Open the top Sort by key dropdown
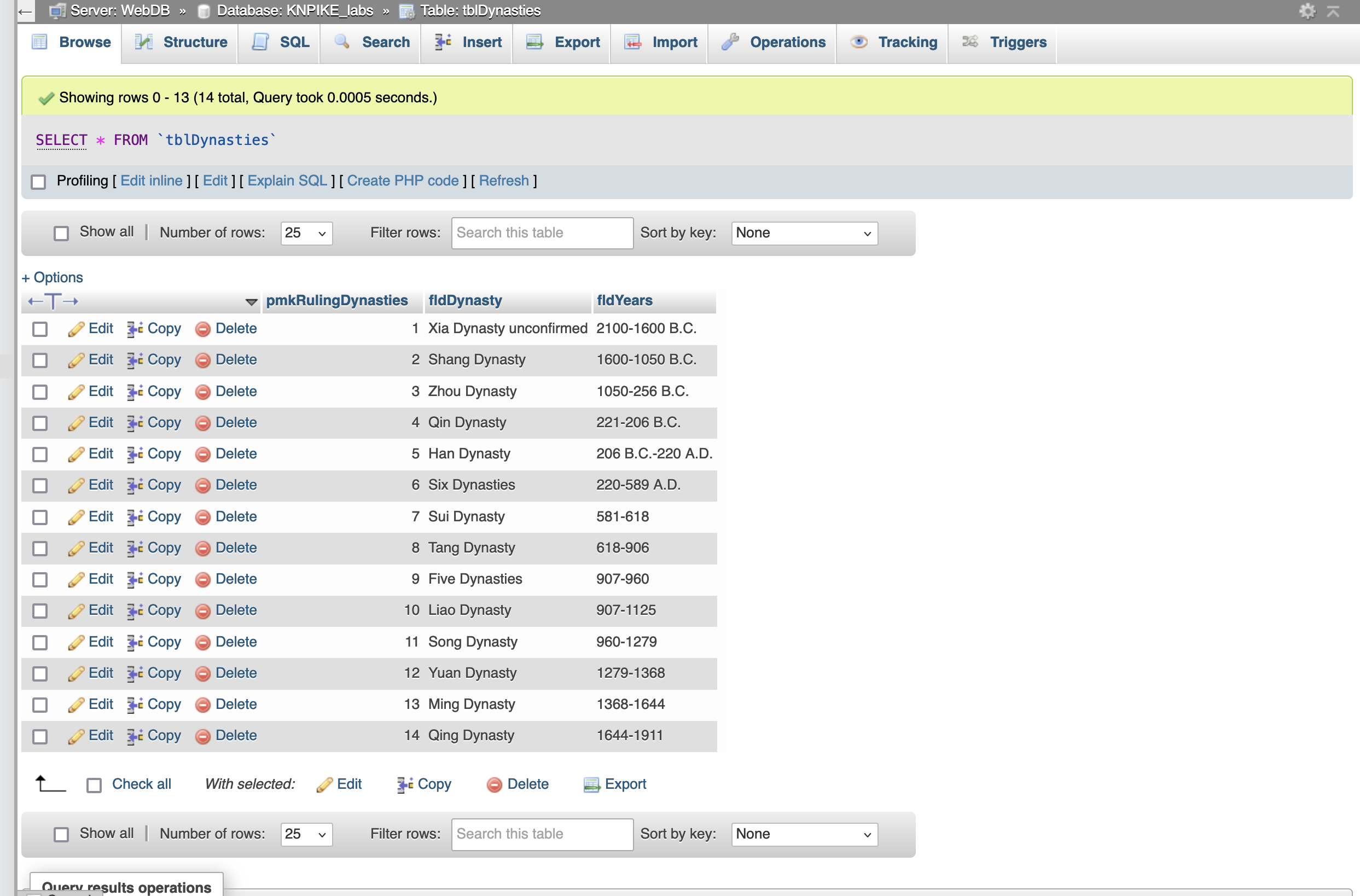The height and width of the screenshot is (896, 1360). point(804,233)
